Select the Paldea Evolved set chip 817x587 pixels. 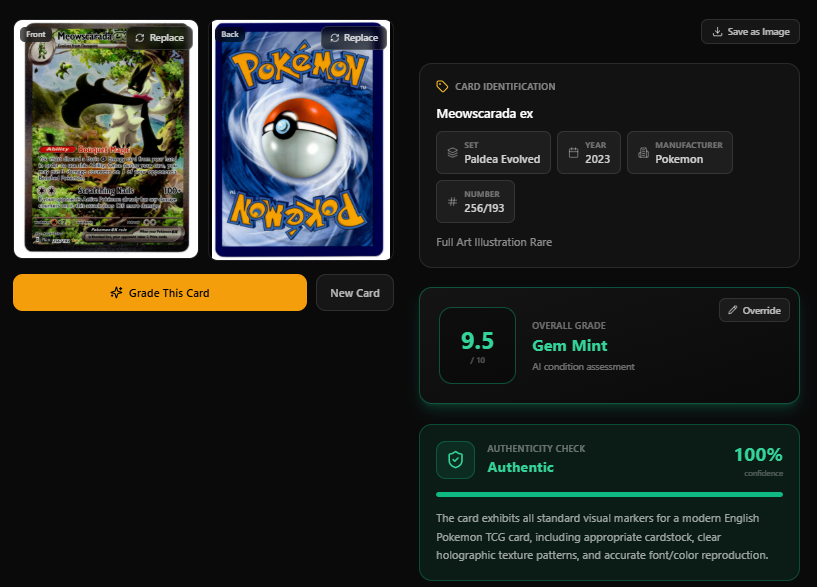[493, 153]
